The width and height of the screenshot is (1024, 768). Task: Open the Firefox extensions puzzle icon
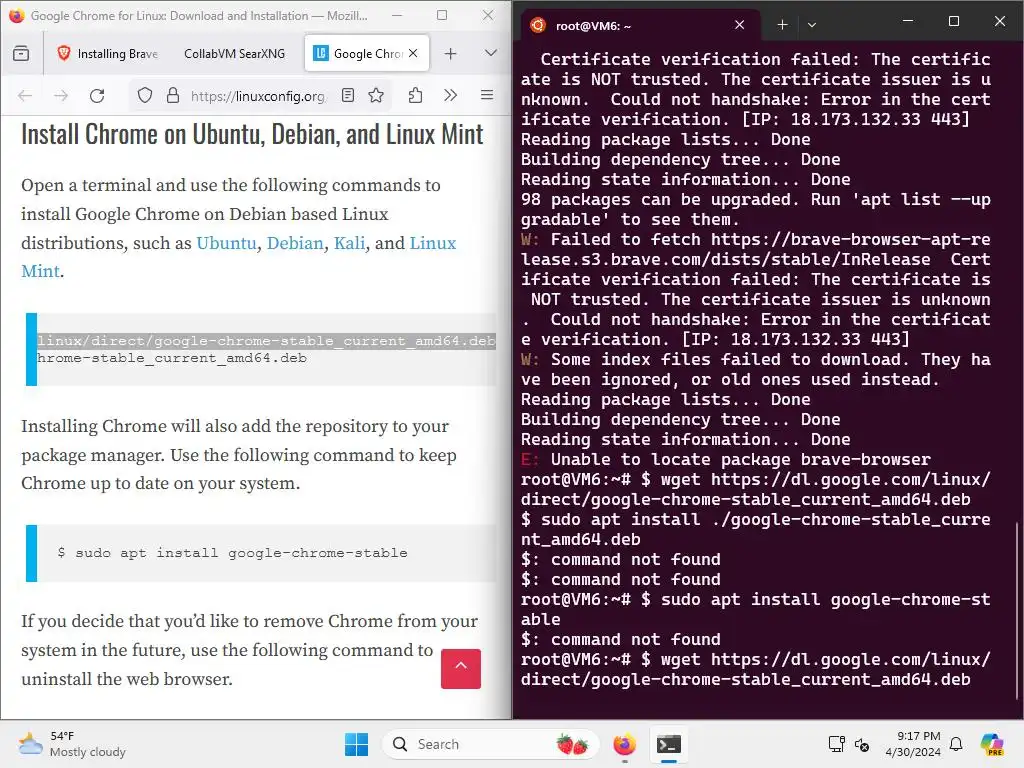click(x=415, y=96)
